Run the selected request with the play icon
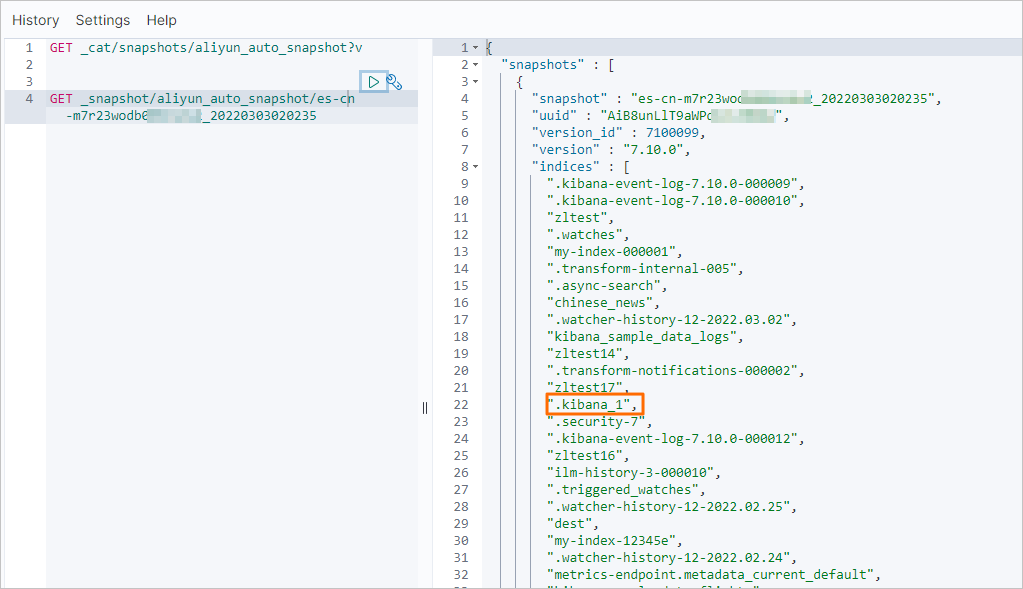 tap(373, 80)
